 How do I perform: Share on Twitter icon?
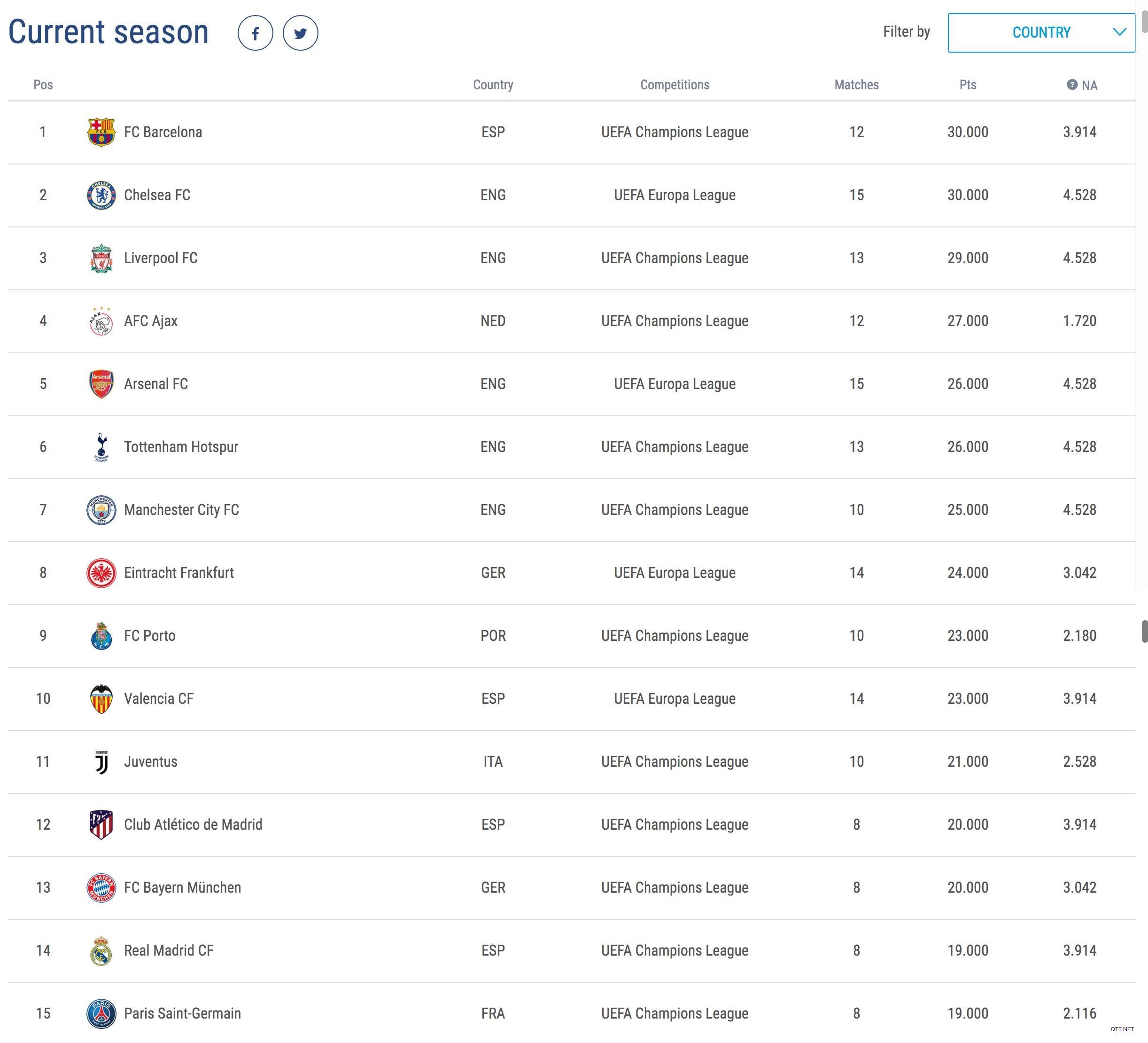300,33
